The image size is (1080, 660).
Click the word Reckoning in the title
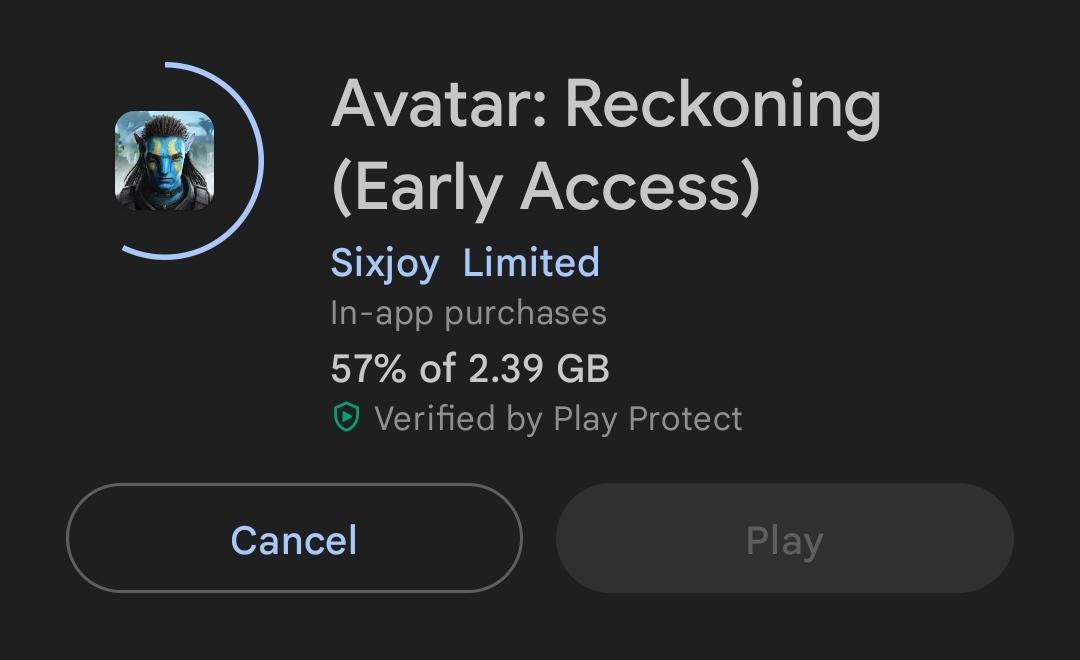(723, 104)
